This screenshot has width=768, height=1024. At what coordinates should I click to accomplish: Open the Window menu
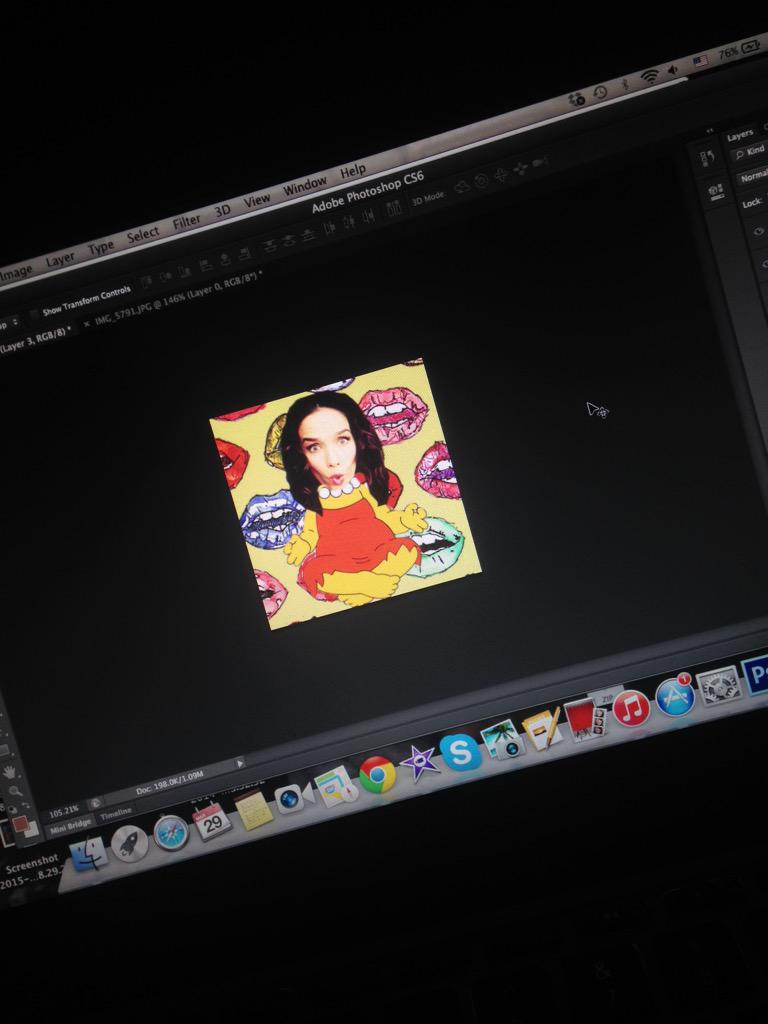(304, 186)
